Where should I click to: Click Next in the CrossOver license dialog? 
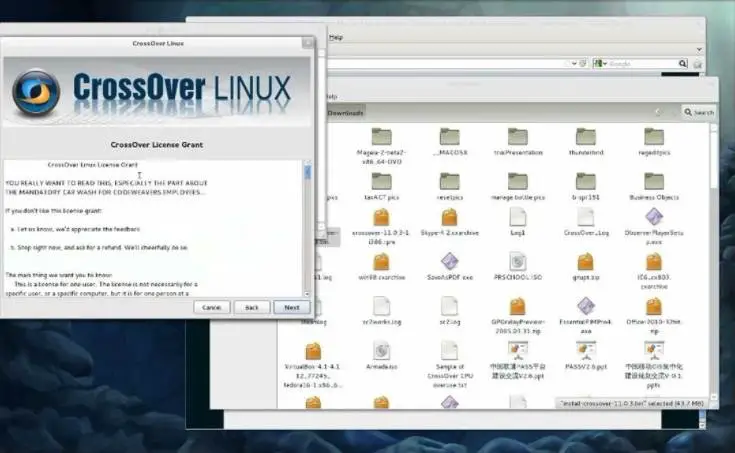pos(292,308)
